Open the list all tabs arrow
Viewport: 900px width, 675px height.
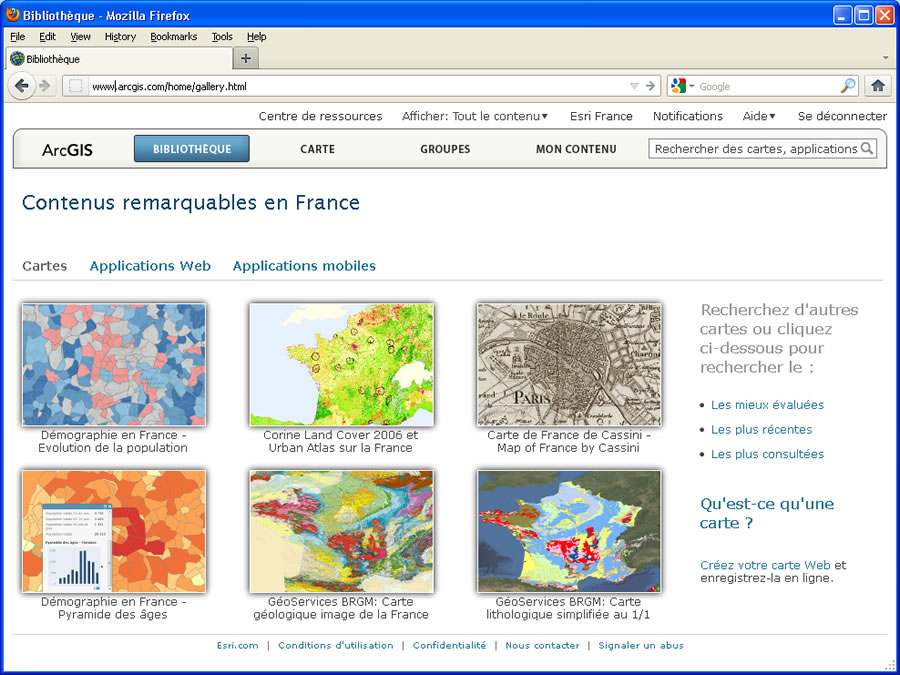point(885,58)
